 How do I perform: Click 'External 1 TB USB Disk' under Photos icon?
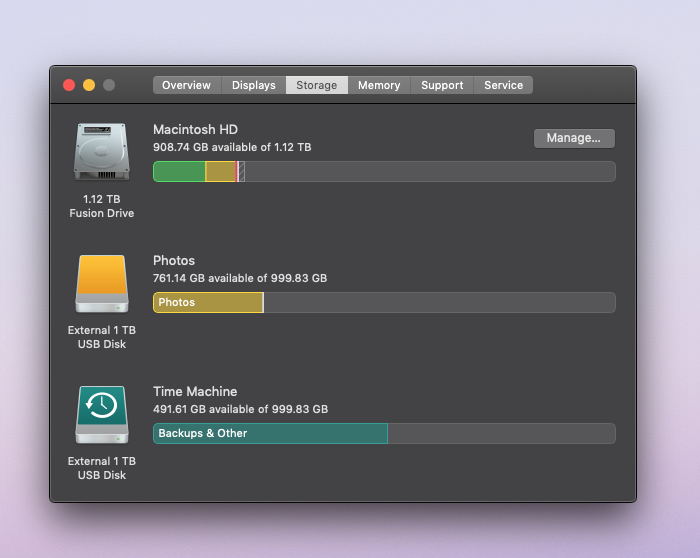[x=102, y=337]
